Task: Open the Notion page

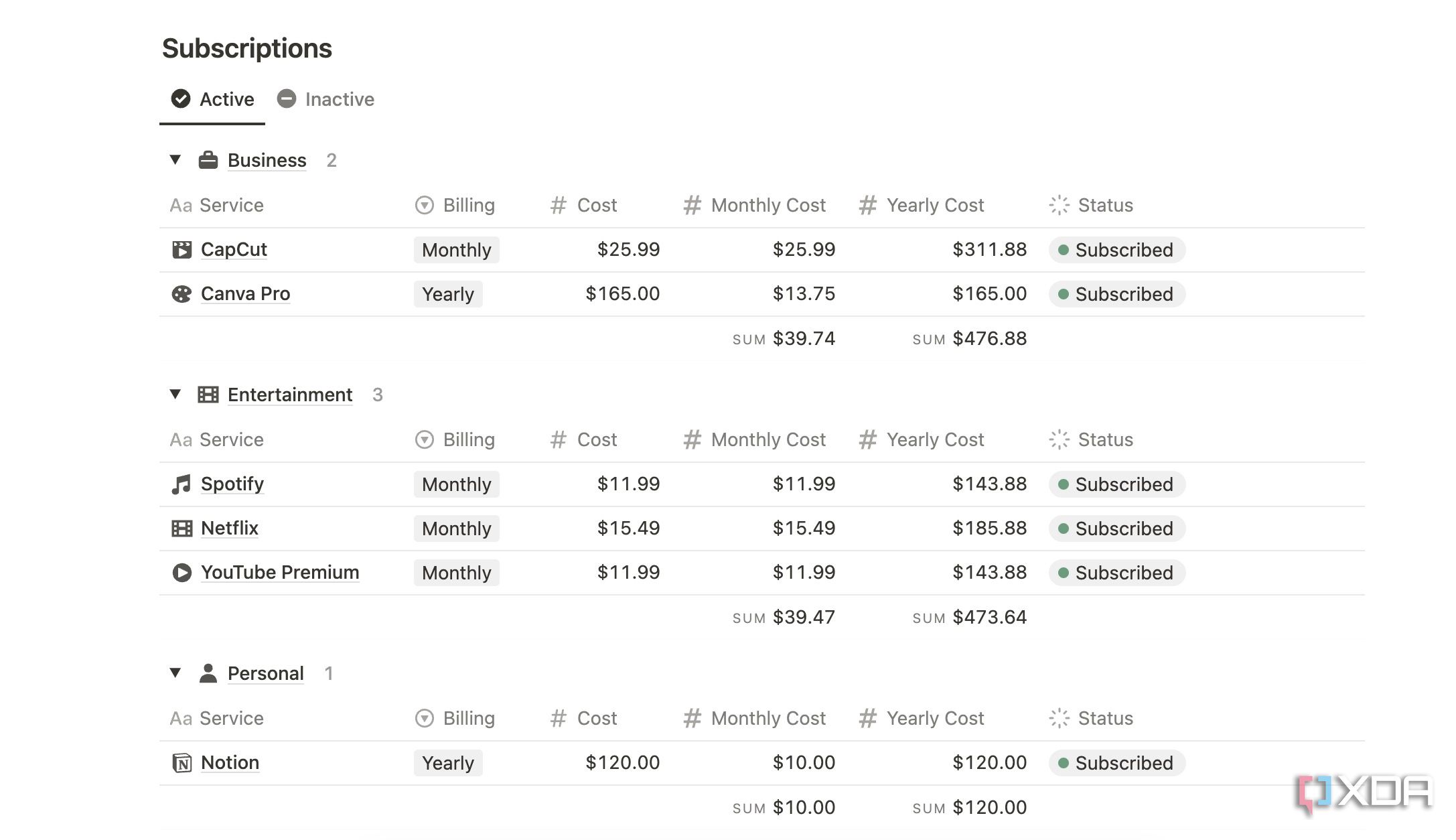Action: point(230,763)
